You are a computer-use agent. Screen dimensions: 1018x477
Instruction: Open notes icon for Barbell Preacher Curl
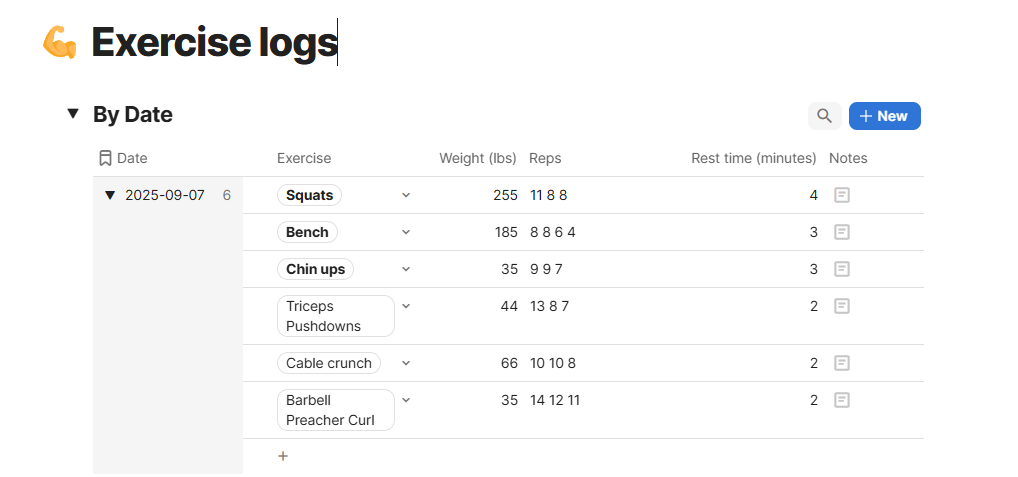coord(842,400)
